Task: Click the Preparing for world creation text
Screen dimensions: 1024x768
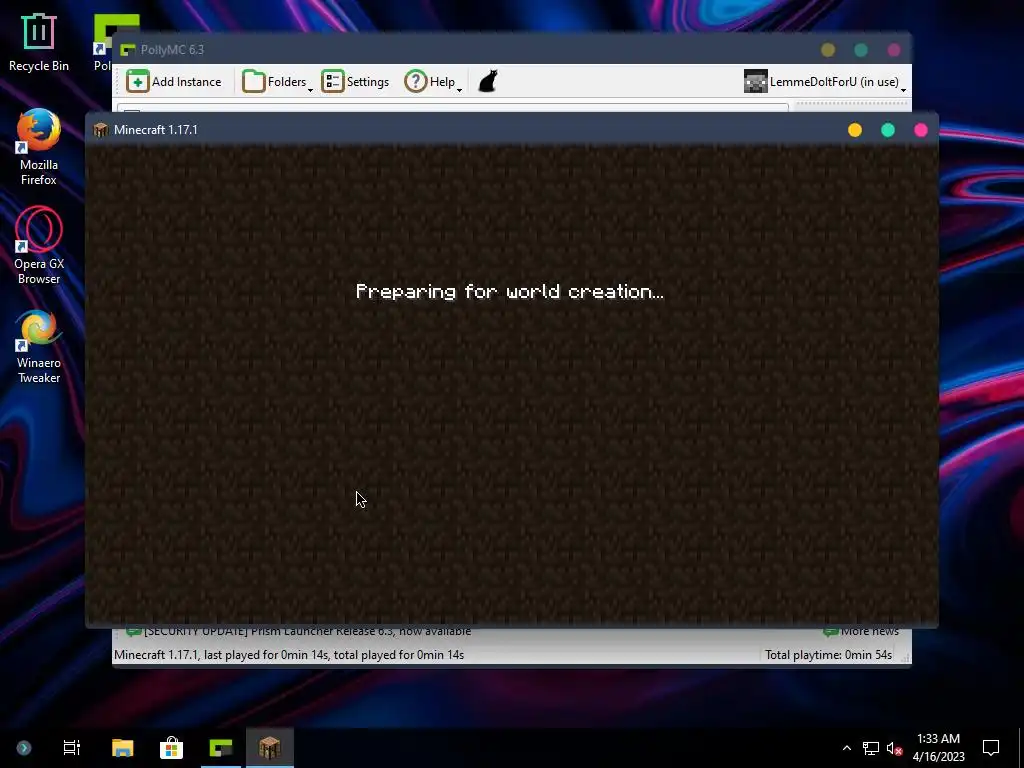Action: click(x=509, y=291)
